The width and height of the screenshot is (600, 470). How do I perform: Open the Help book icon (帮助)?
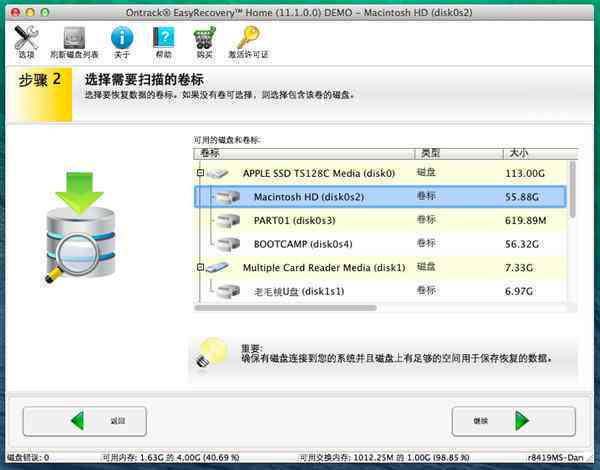164,42
